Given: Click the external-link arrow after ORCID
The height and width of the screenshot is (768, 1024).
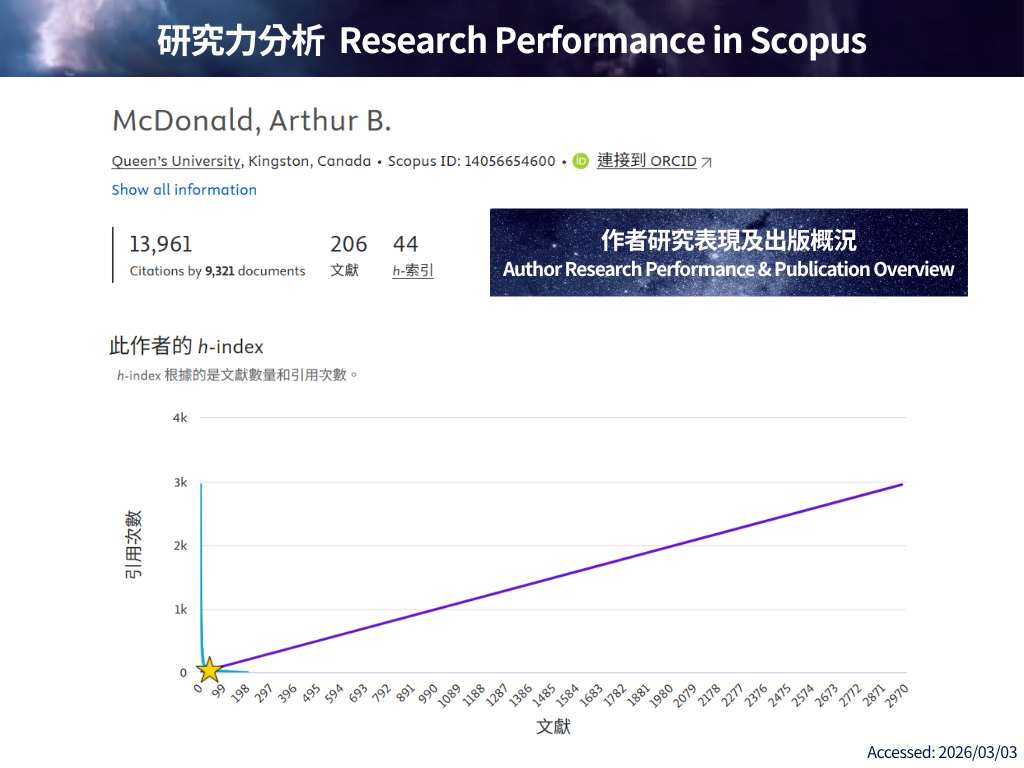Looking at the screenshot, I should [707, 162].
